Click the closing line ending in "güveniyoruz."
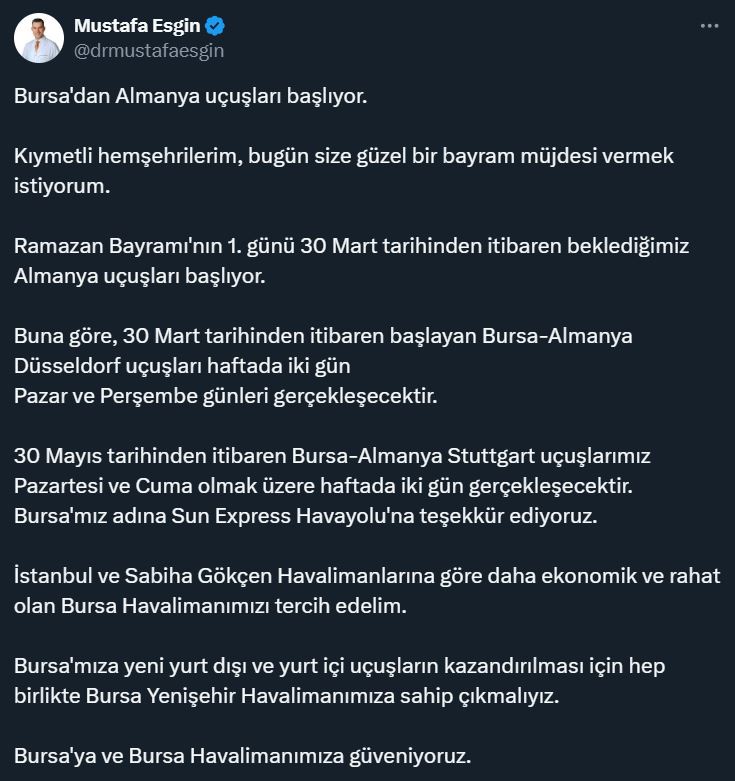735x781 pixels. coord(243,756)
